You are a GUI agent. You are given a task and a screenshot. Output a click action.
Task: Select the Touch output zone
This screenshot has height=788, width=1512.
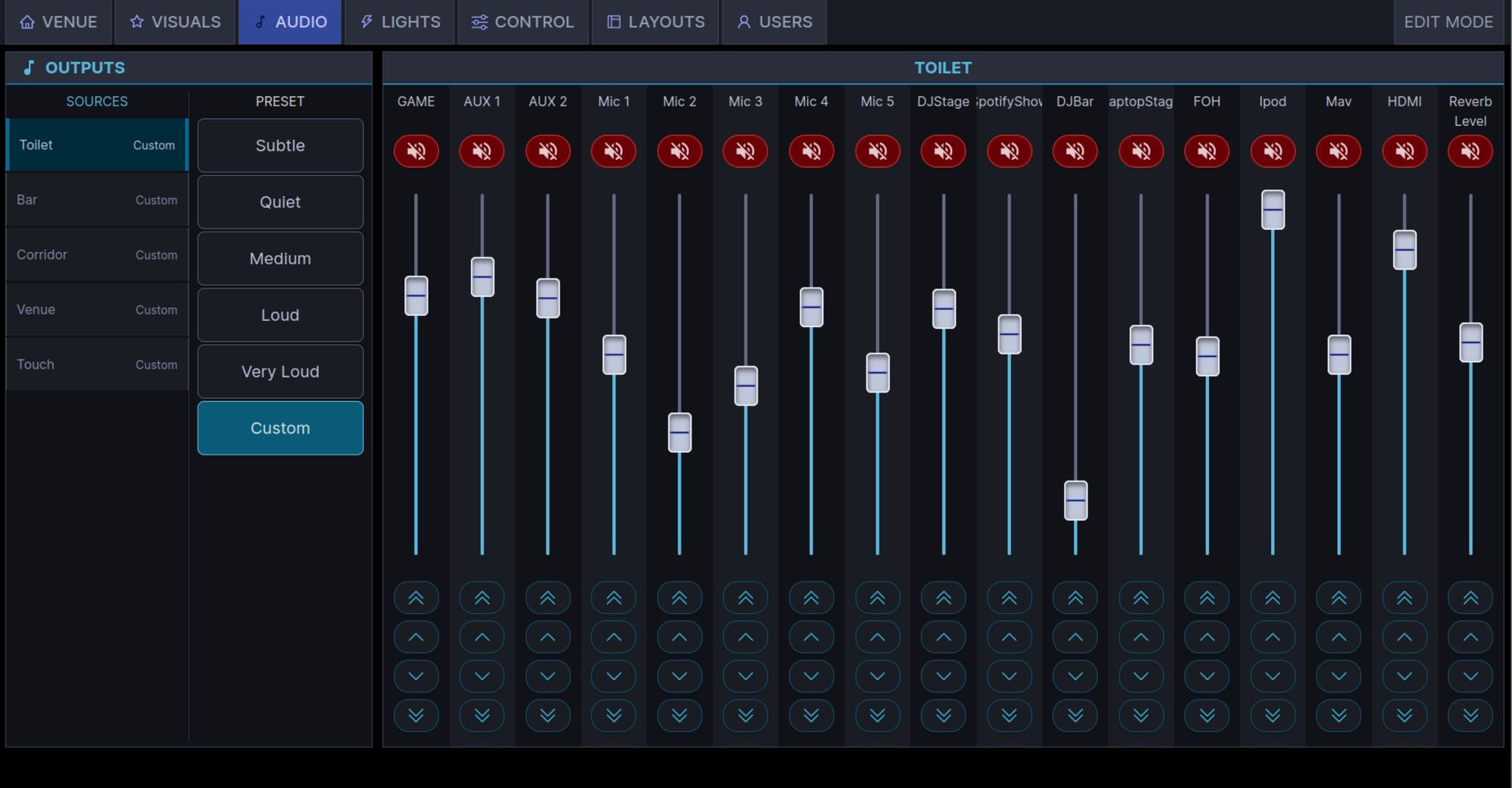(x=98, y=365)
